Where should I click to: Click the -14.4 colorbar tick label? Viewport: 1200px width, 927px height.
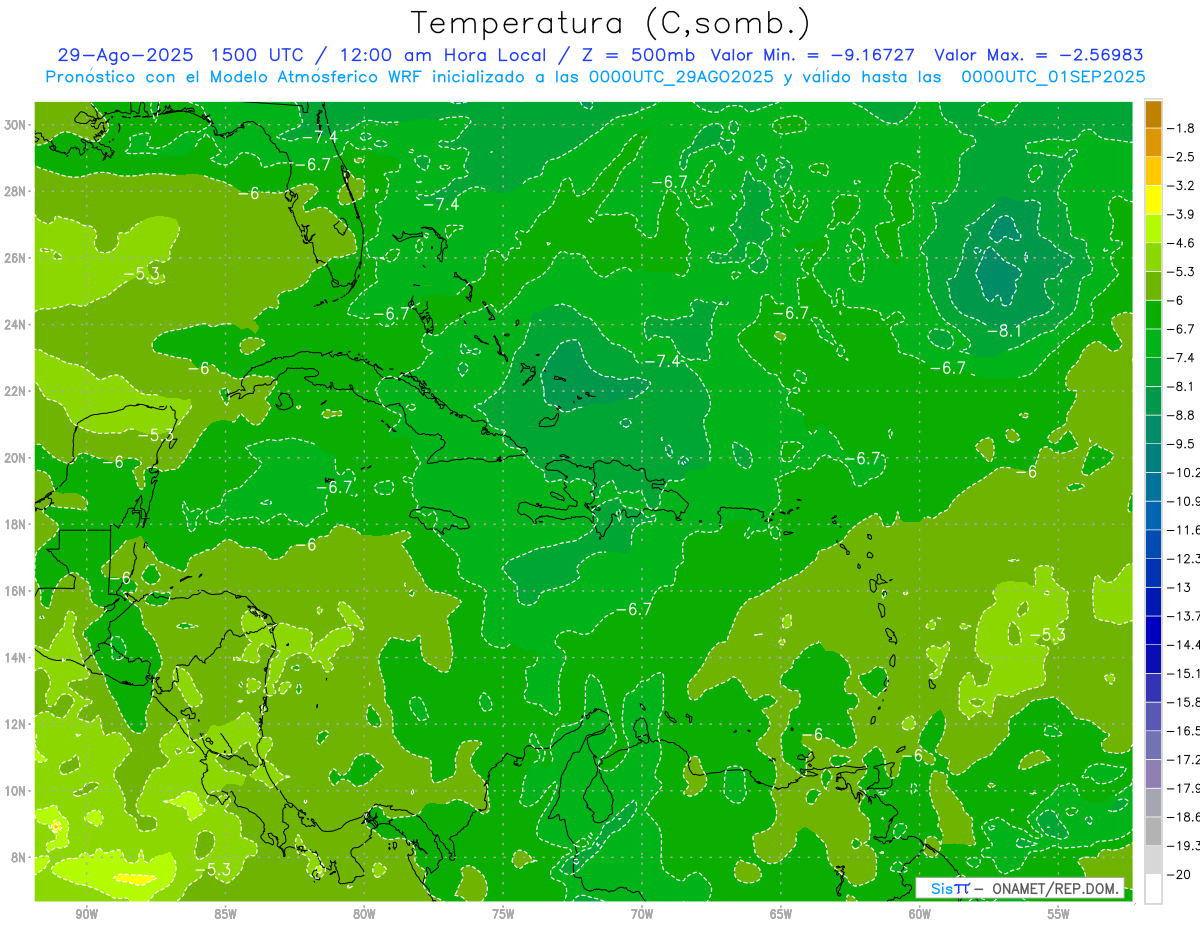pyautogui.click(x=1184, y=644)
